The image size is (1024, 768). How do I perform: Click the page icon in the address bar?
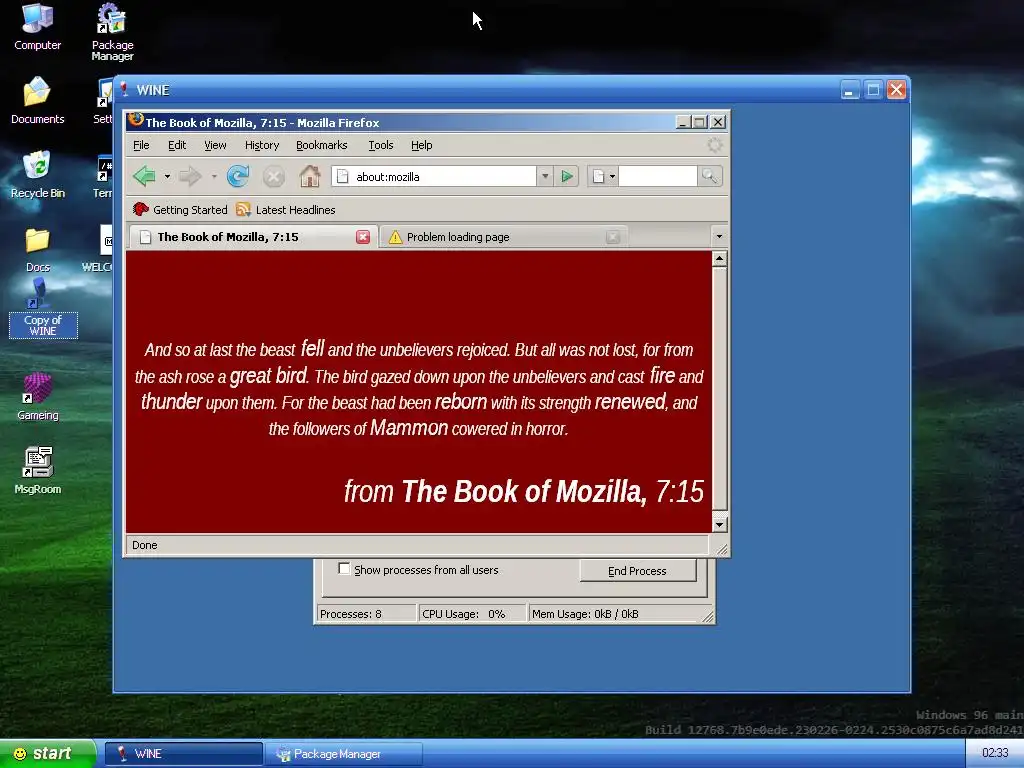tap(343, 176)
